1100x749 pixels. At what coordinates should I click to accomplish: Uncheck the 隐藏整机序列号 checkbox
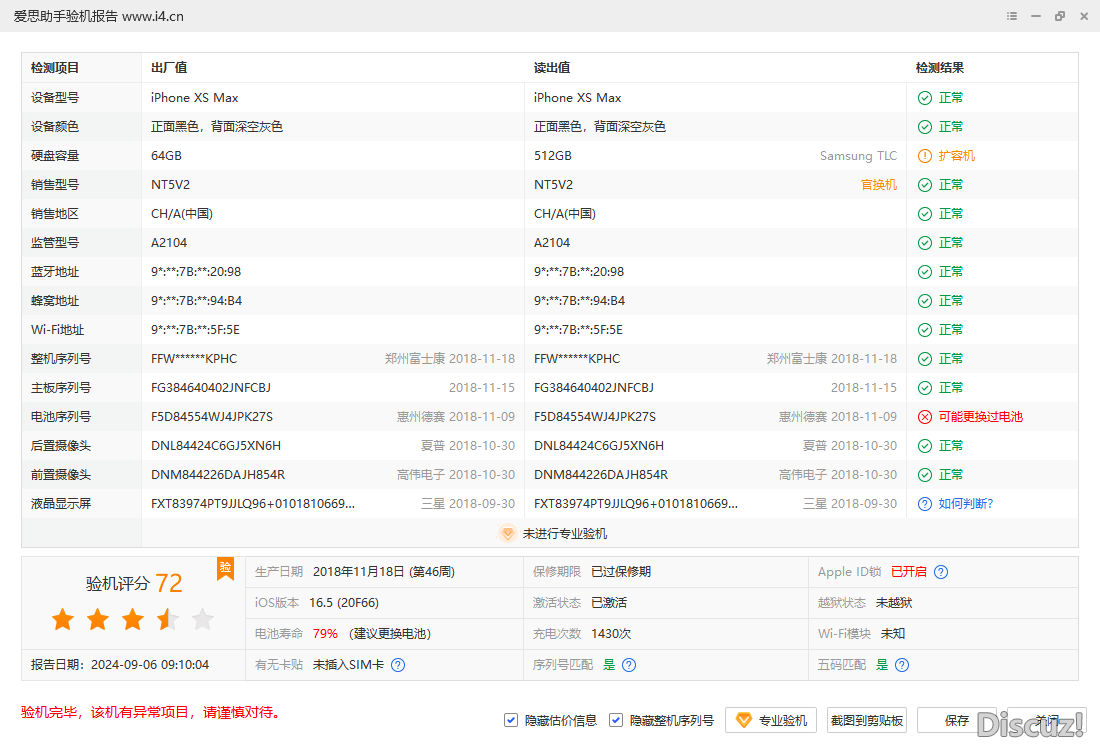click(x=616, y=720)
